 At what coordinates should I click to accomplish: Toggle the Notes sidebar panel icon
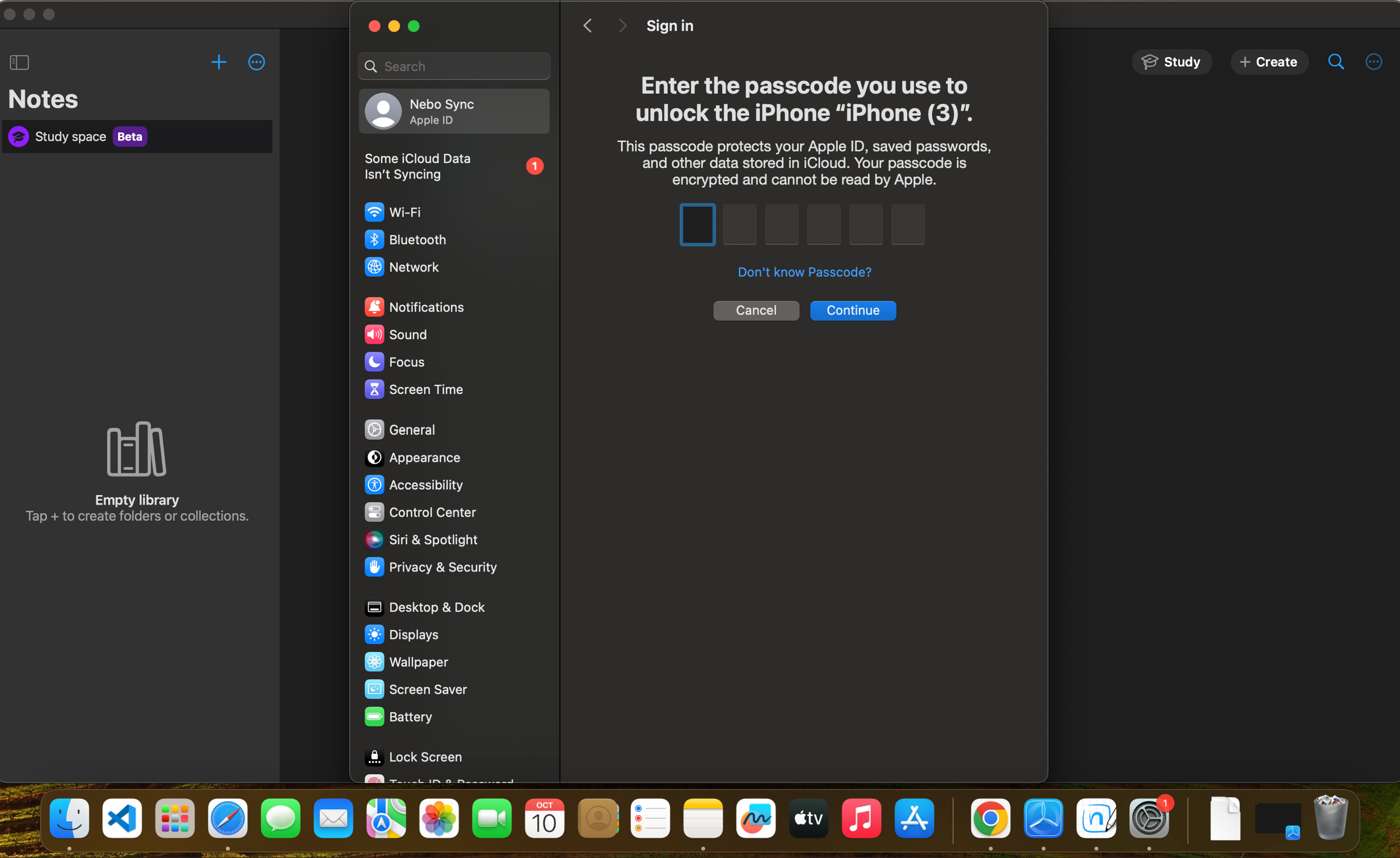(19, 62)
